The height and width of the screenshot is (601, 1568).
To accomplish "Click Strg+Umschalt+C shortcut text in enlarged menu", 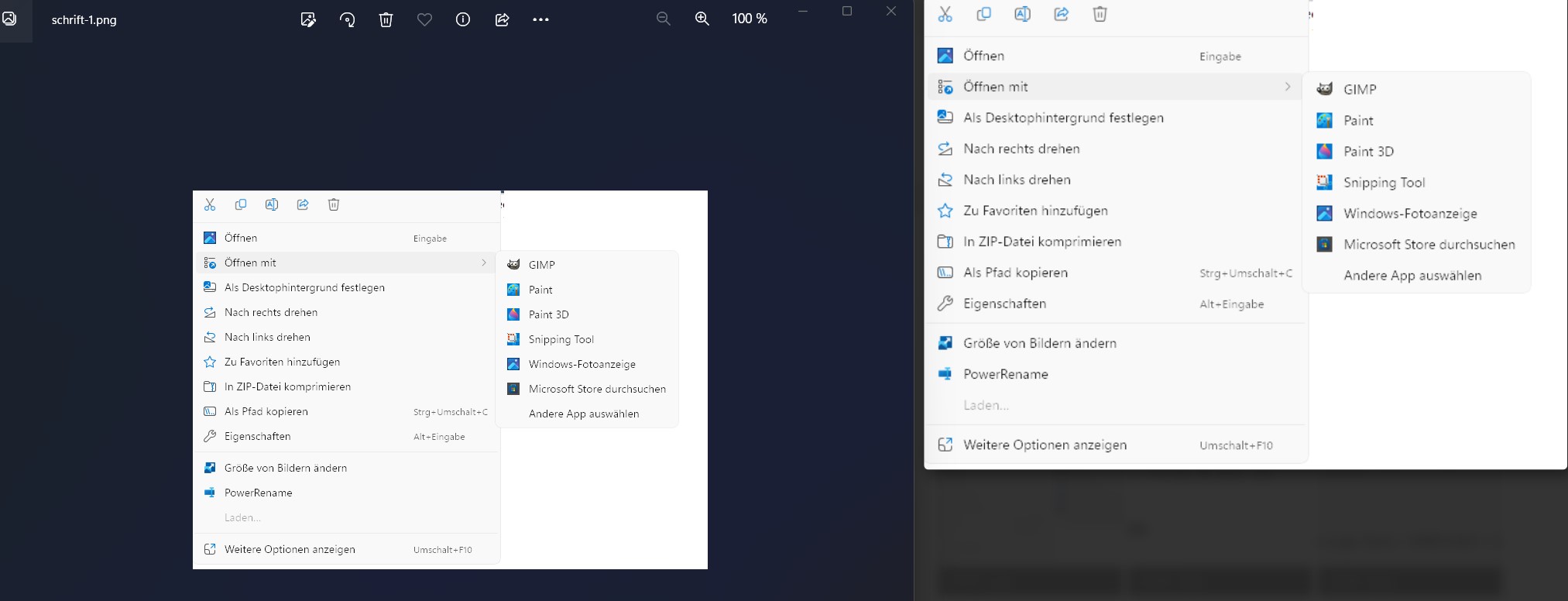I will [1246, 273].
